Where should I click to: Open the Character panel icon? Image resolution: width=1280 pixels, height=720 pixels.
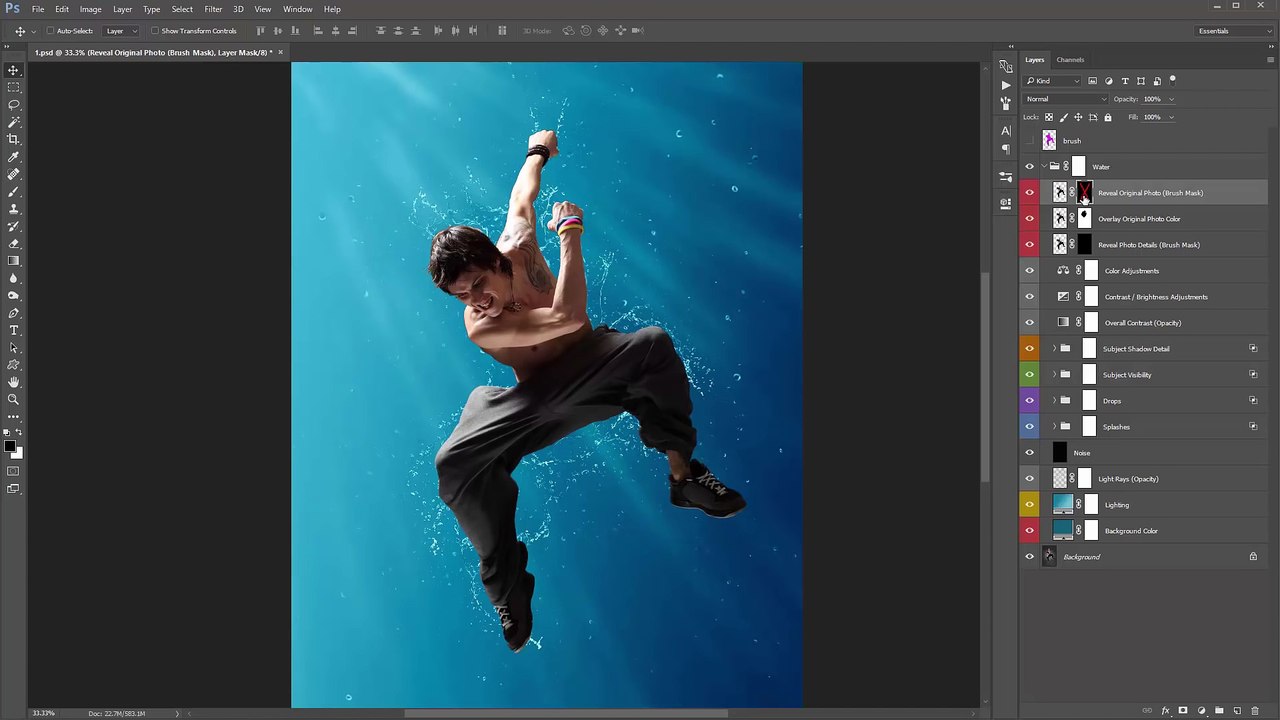click(x=1006, y=131)
